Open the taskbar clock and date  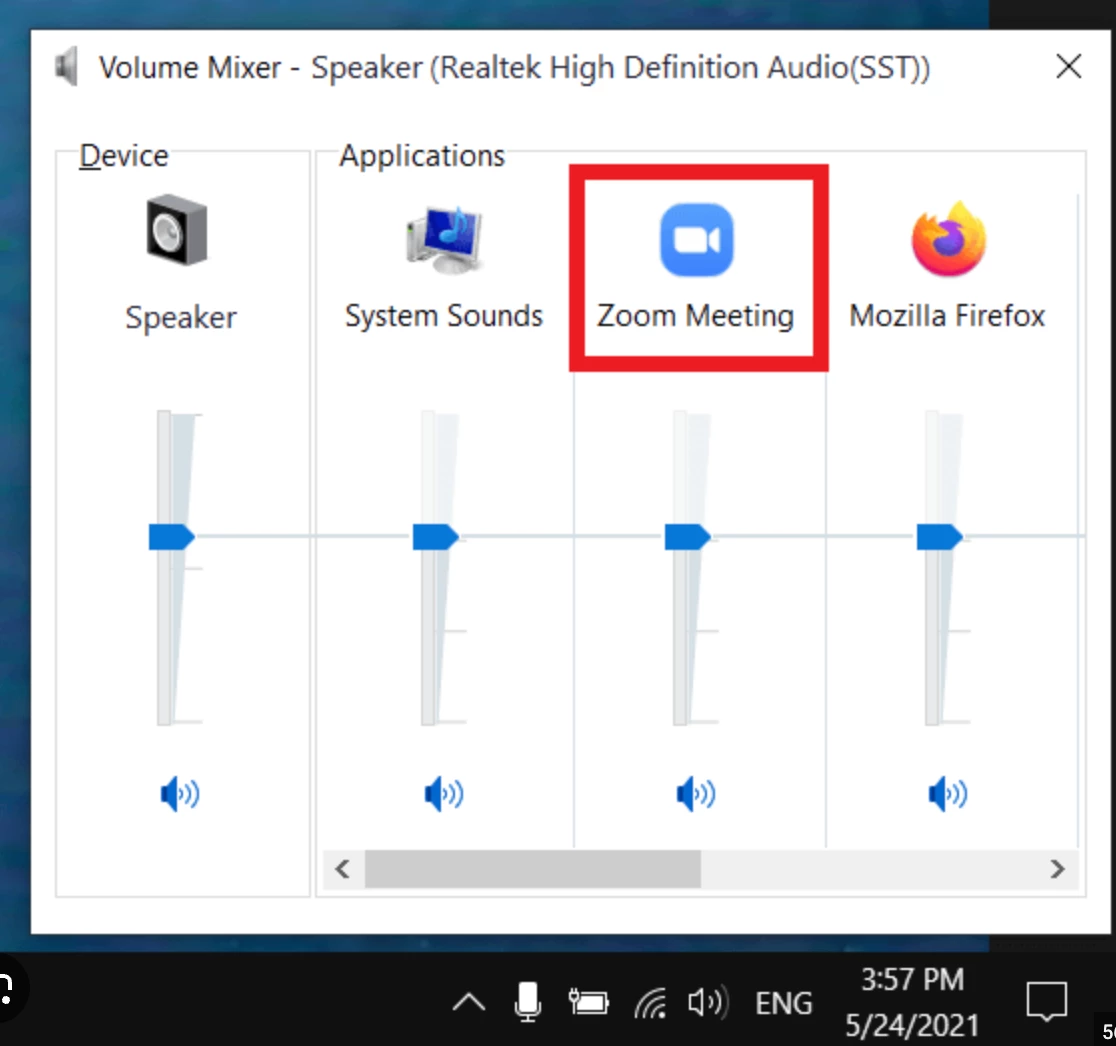tap(912, 1002)
